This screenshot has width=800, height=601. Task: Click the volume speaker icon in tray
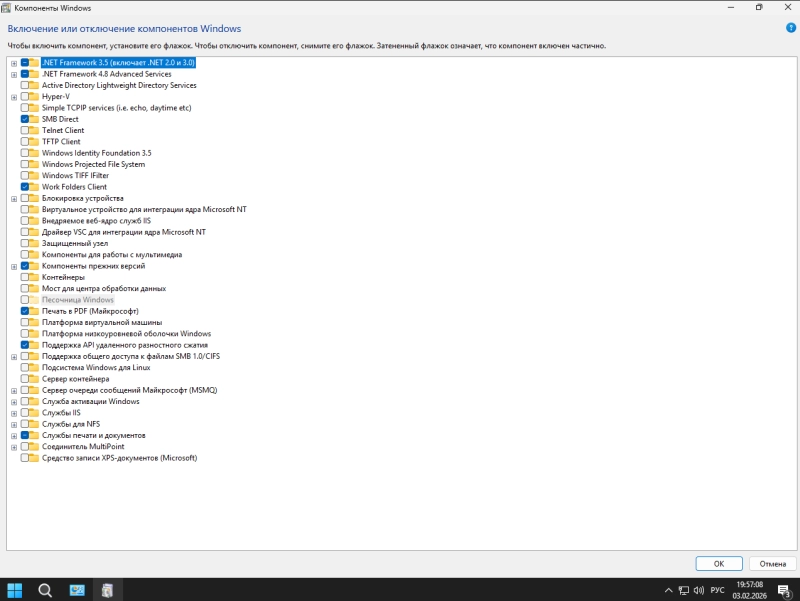tap(698, 590)
